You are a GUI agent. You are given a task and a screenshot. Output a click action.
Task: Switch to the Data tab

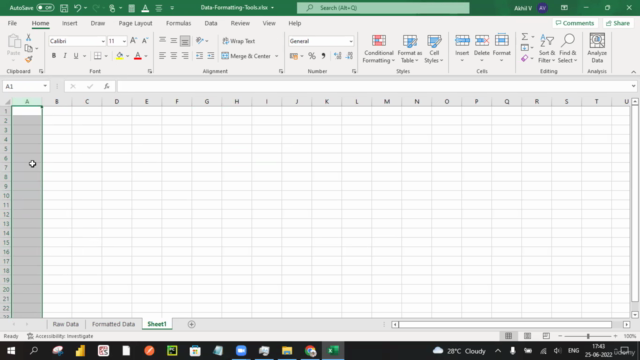(211, 23)
